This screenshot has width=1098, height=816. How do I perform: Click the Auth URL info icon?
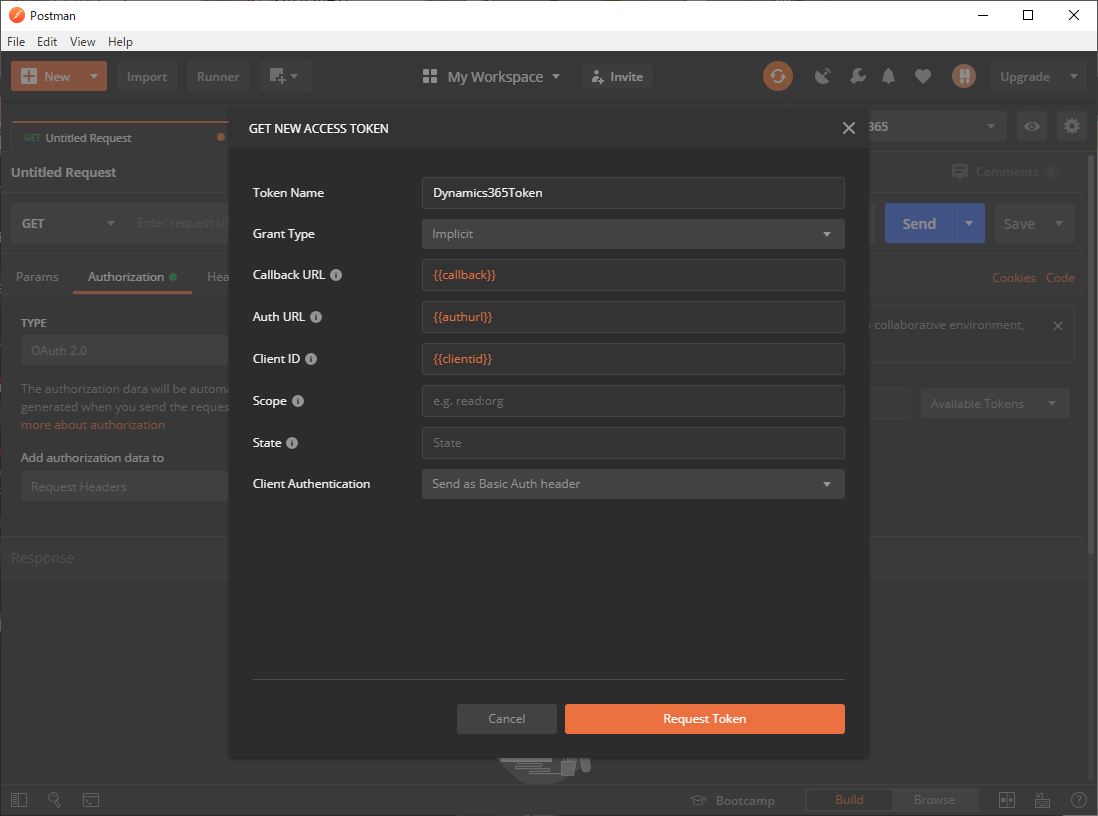(316, 317)
